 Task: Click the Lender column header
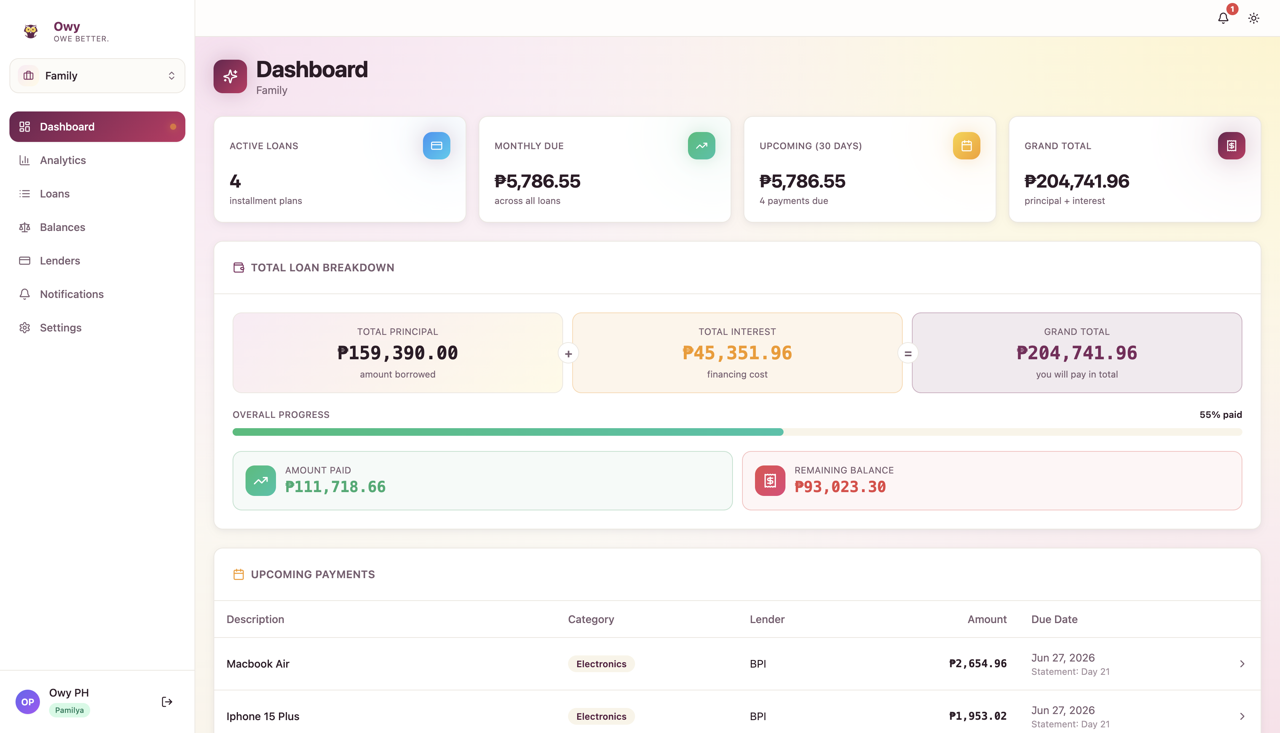(767, 620)
